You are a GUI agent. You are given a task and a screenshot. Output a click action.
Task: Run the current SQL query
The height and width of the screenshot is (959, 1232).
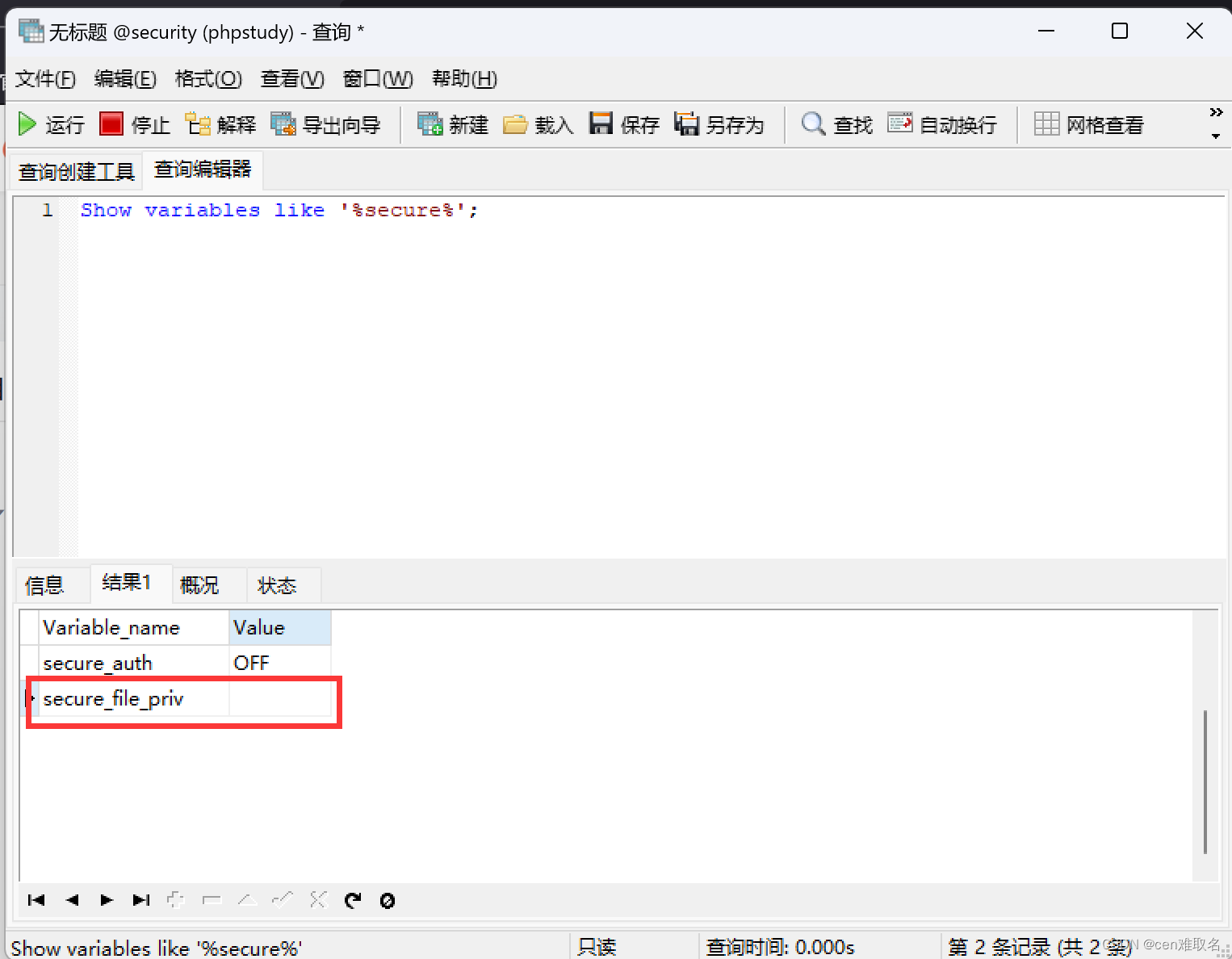tap(50, 124)
